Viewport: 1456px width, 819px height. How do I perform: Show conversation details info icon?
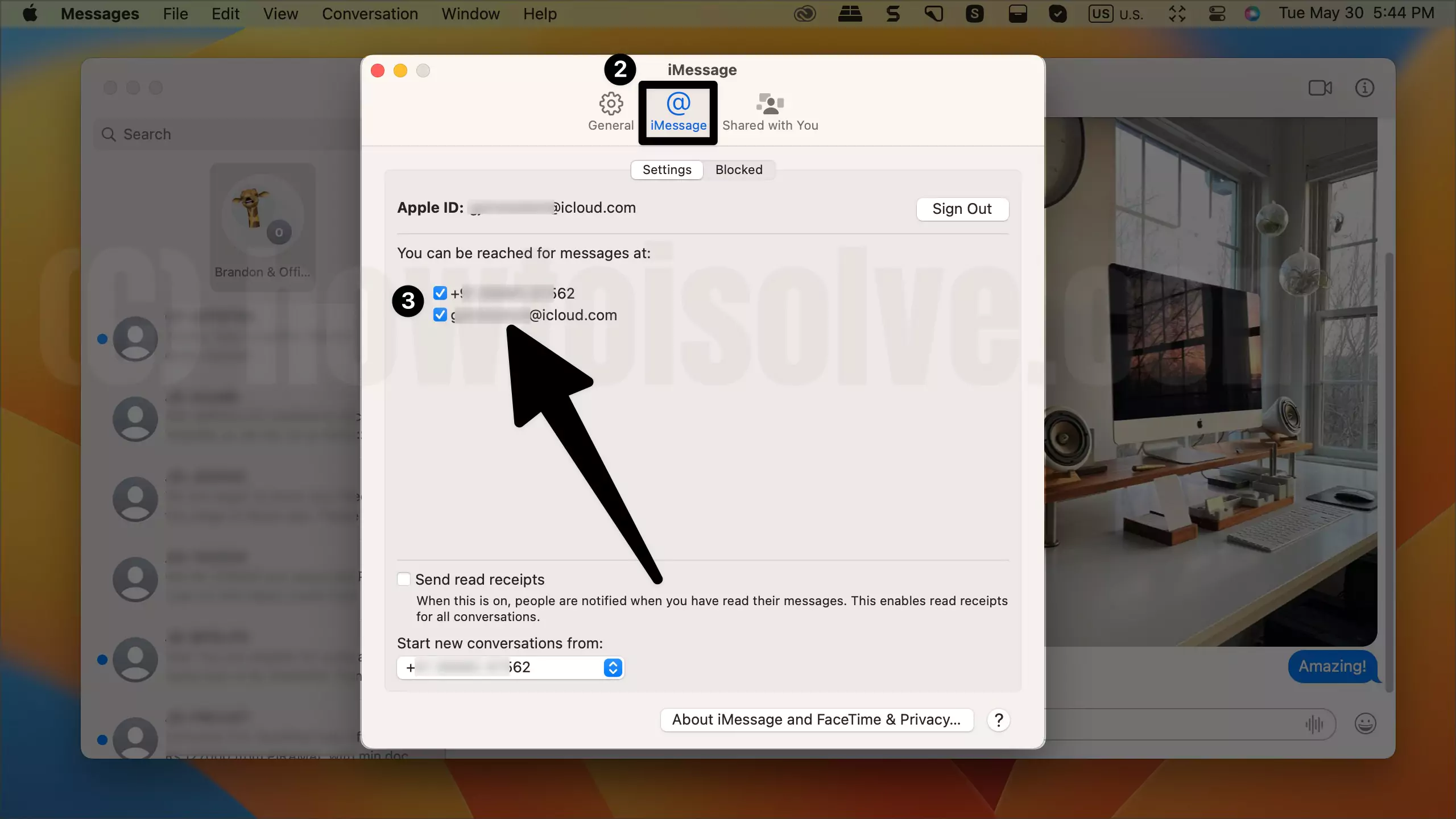click(1364, 88)
